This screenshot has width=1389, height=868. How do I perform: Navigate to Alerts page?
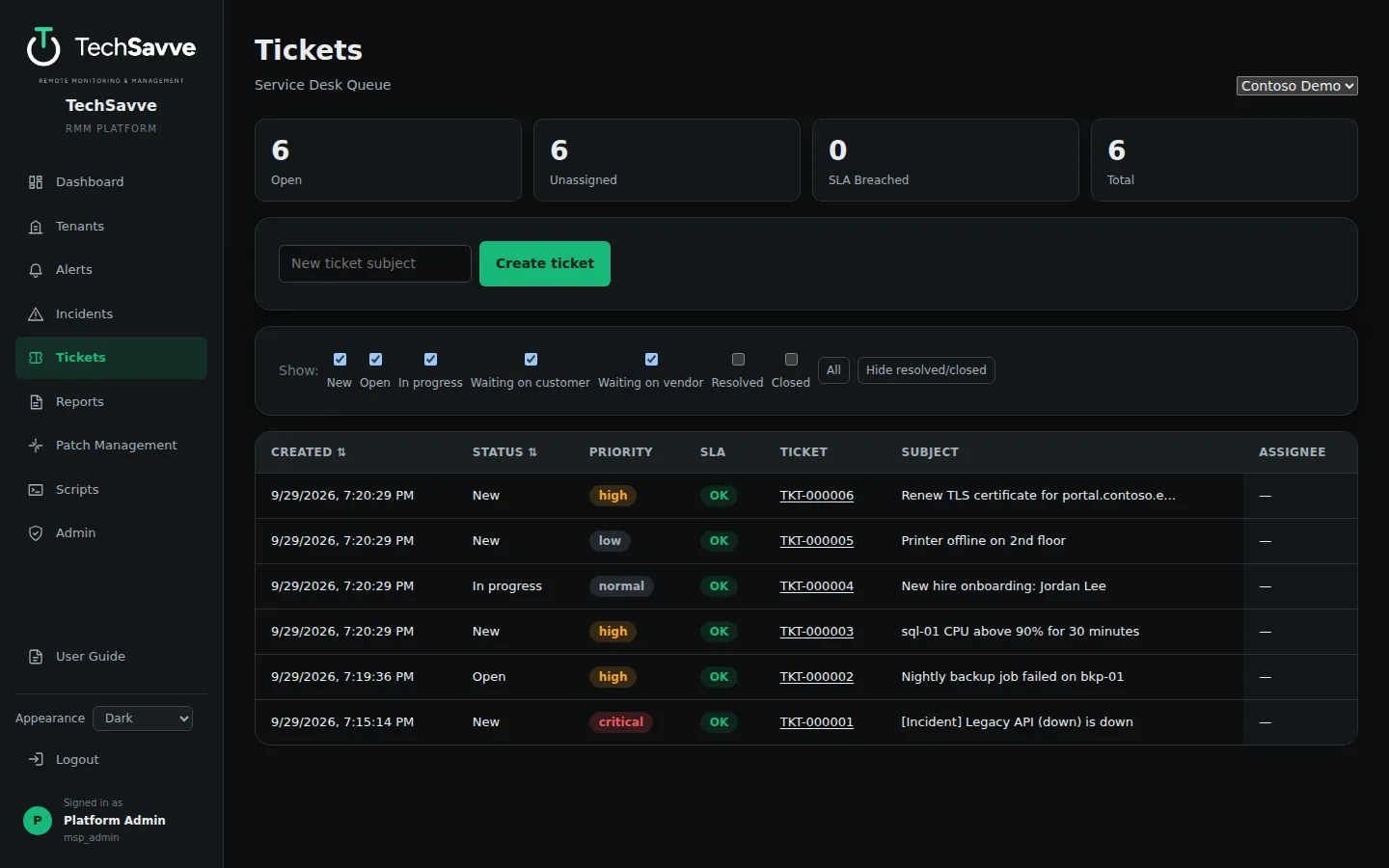(x=111, y=270)
